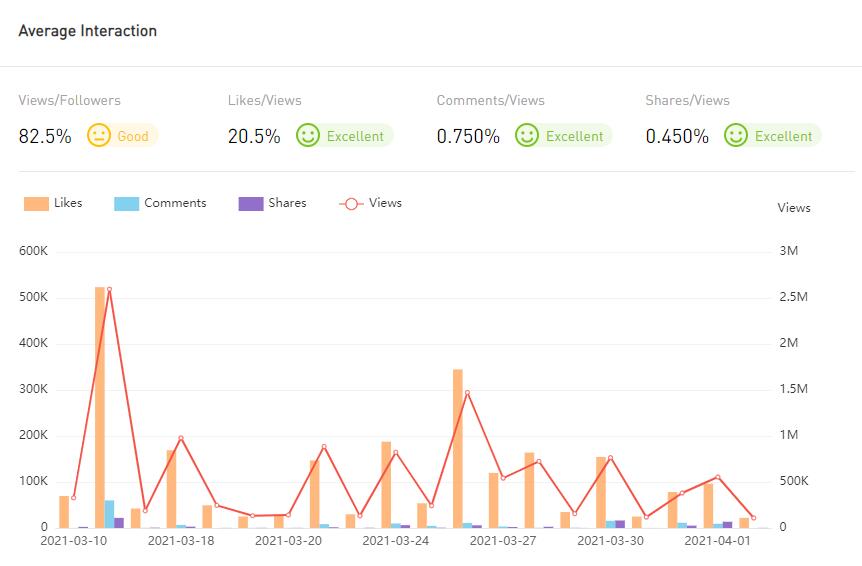The image size is (862, 566).
Task: Click the Likes/Views 20.5% value
Action: coord(254,137)
